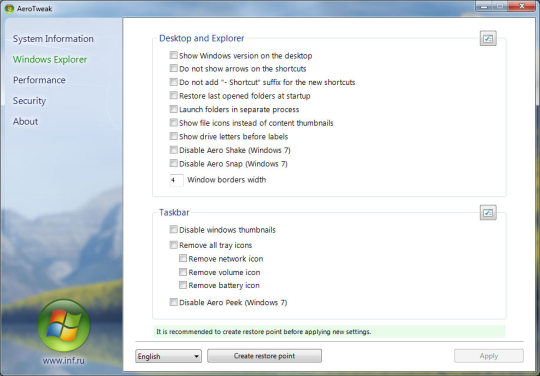
Task: Open System Information section
Action: tap(53, 39)
